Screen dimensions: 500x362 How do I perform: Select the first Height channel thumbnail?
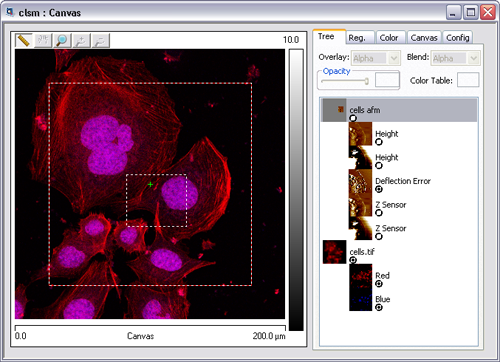pyautogui.click(x=360, y=134)
